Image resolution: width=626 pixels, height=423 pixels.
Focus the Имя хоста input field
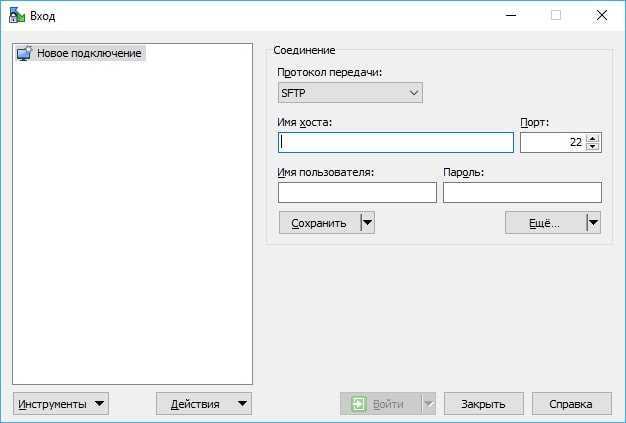[396, 142]
